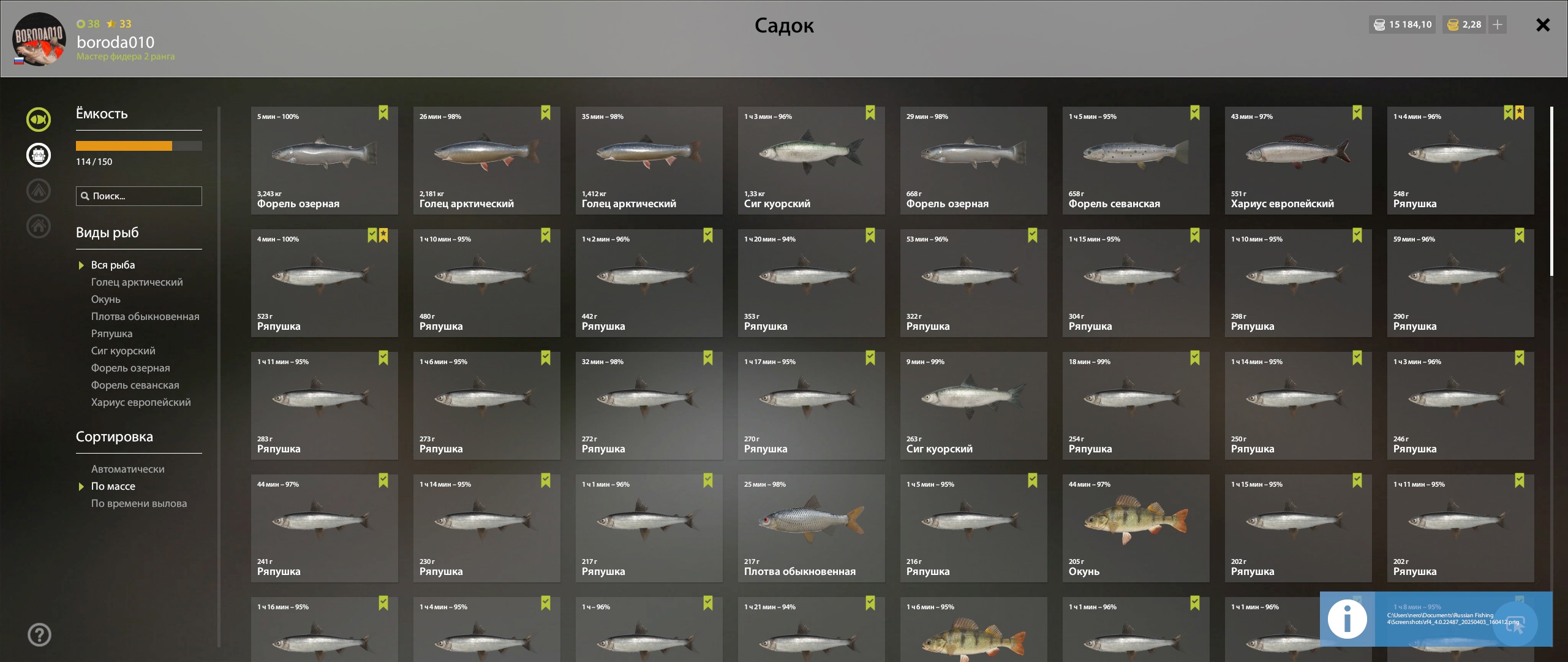1568x662 pixels.
Task: Click the house sidebar icon
Action: 39,226
